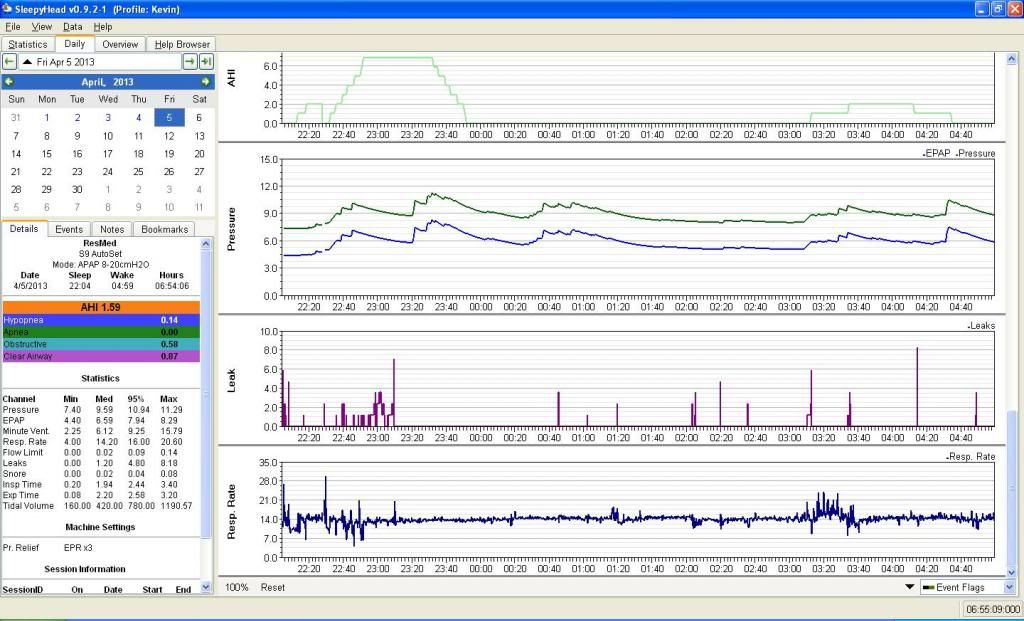Image resolution: width=1024 pixels, height=621 pixels.
Task: Click the Fri Apr 5 2013 date field
Action: tap(101, 62)
